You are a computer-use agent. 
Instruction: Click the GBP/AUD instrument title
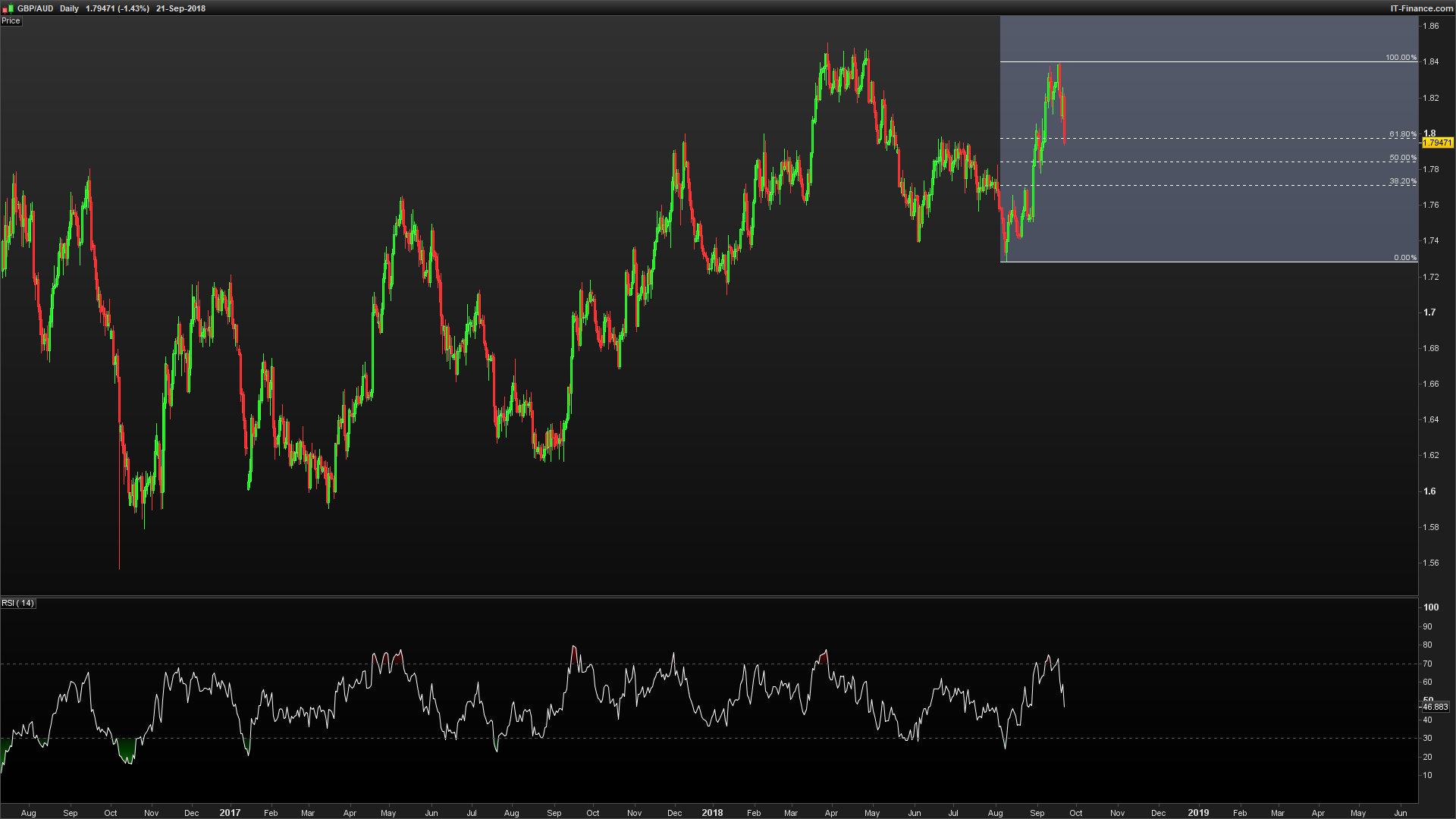(35, 8)
